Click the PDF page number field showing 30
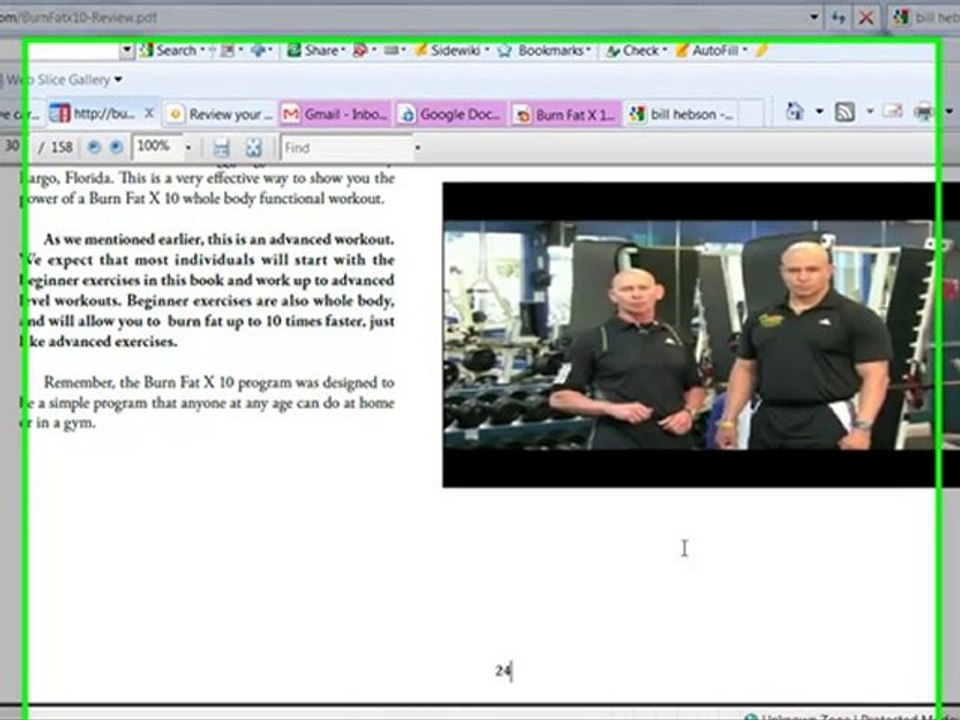 pos(12,146)
